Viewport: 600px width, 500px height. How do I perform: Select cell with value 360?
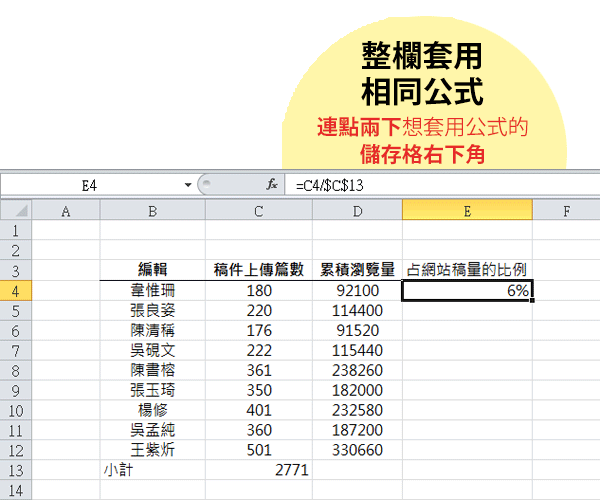(259, 430)
